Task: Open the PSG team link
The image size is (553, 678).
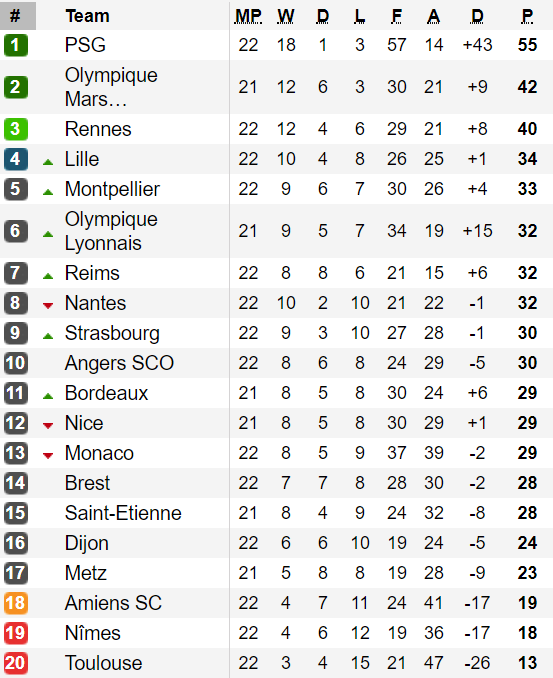Action: click(85, 45)
